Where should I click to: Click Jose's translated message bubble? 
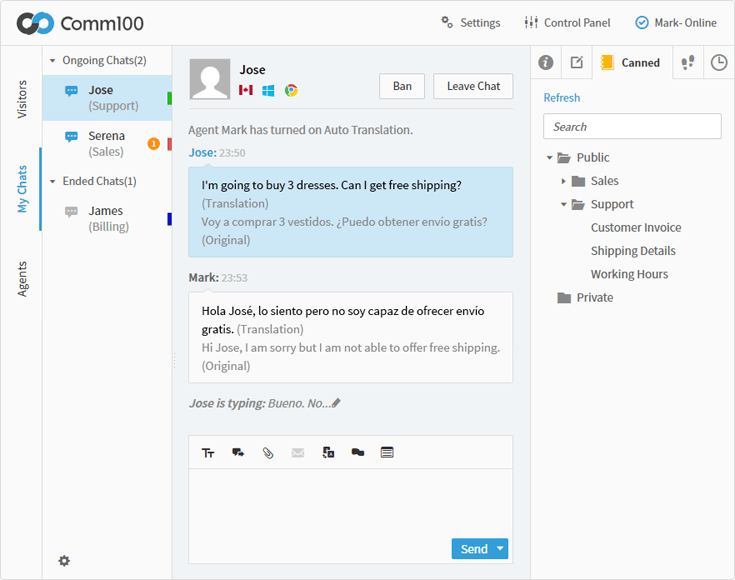tap(351, 212)
